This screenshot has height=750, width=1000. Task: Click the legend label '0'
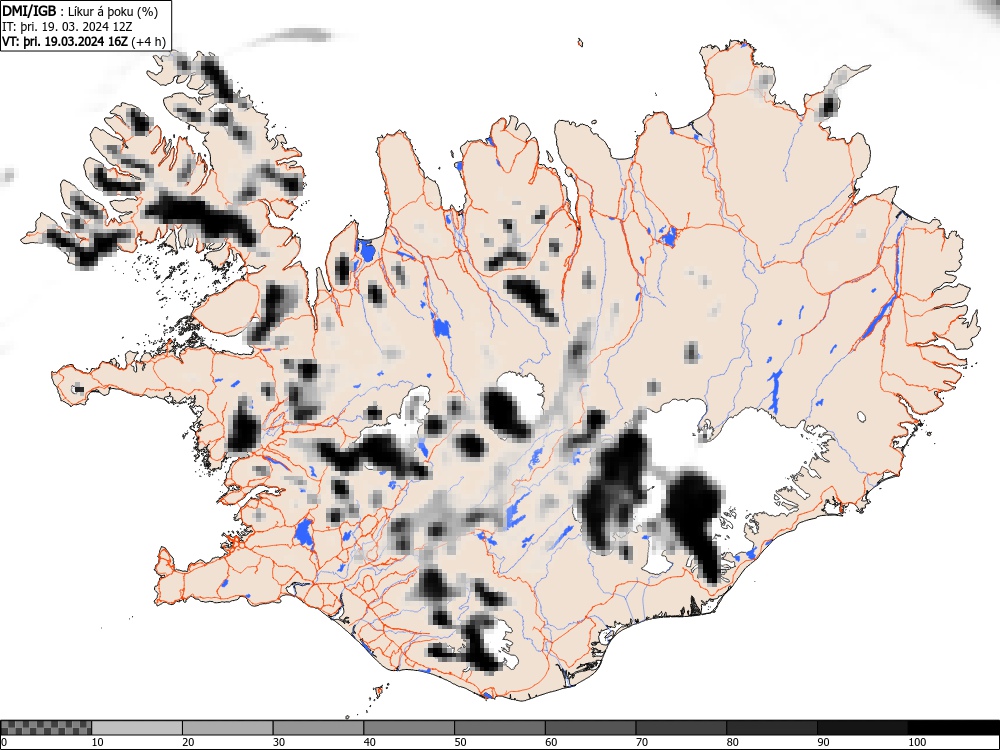click(x=4, y=742)
